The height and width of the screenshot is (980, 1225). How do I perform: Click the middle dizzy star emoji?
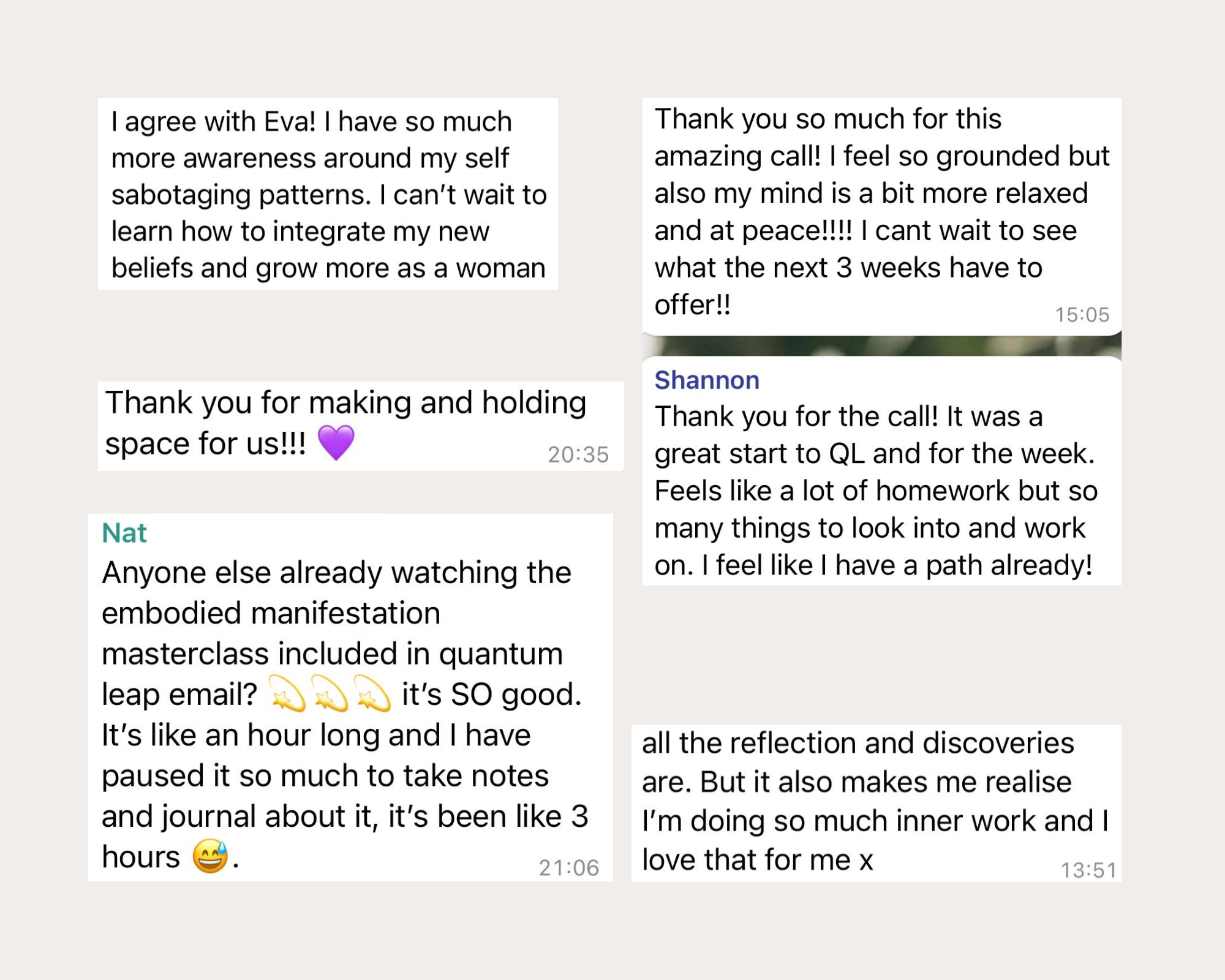[330, 694]
